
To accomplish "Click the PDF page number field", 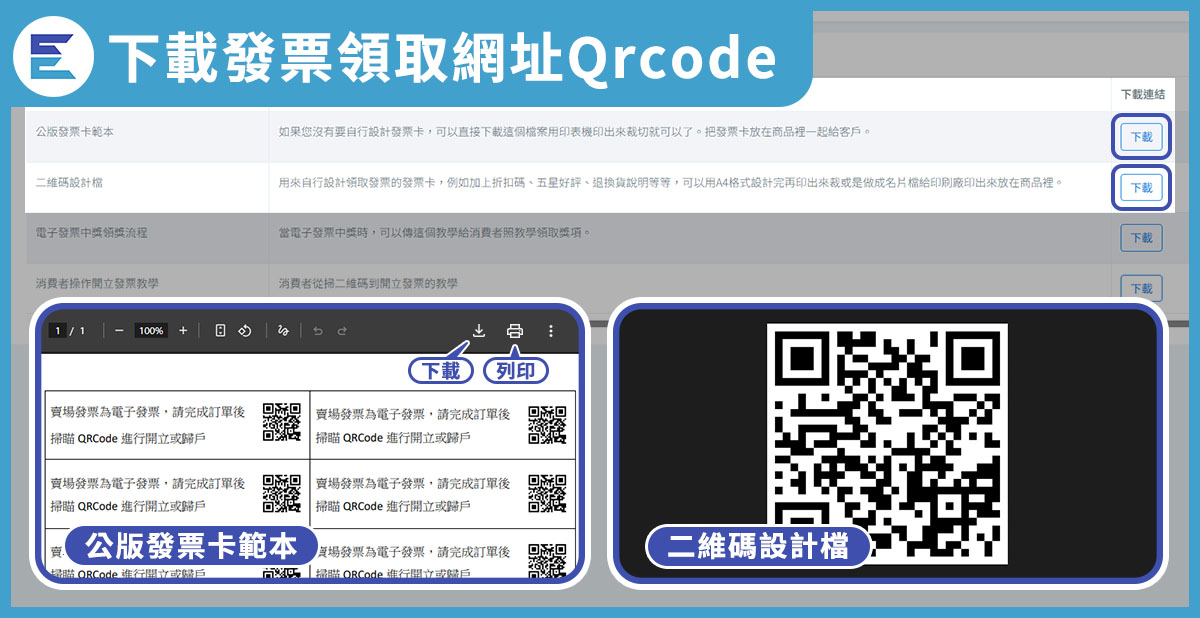I will click(x=59, y=330).
